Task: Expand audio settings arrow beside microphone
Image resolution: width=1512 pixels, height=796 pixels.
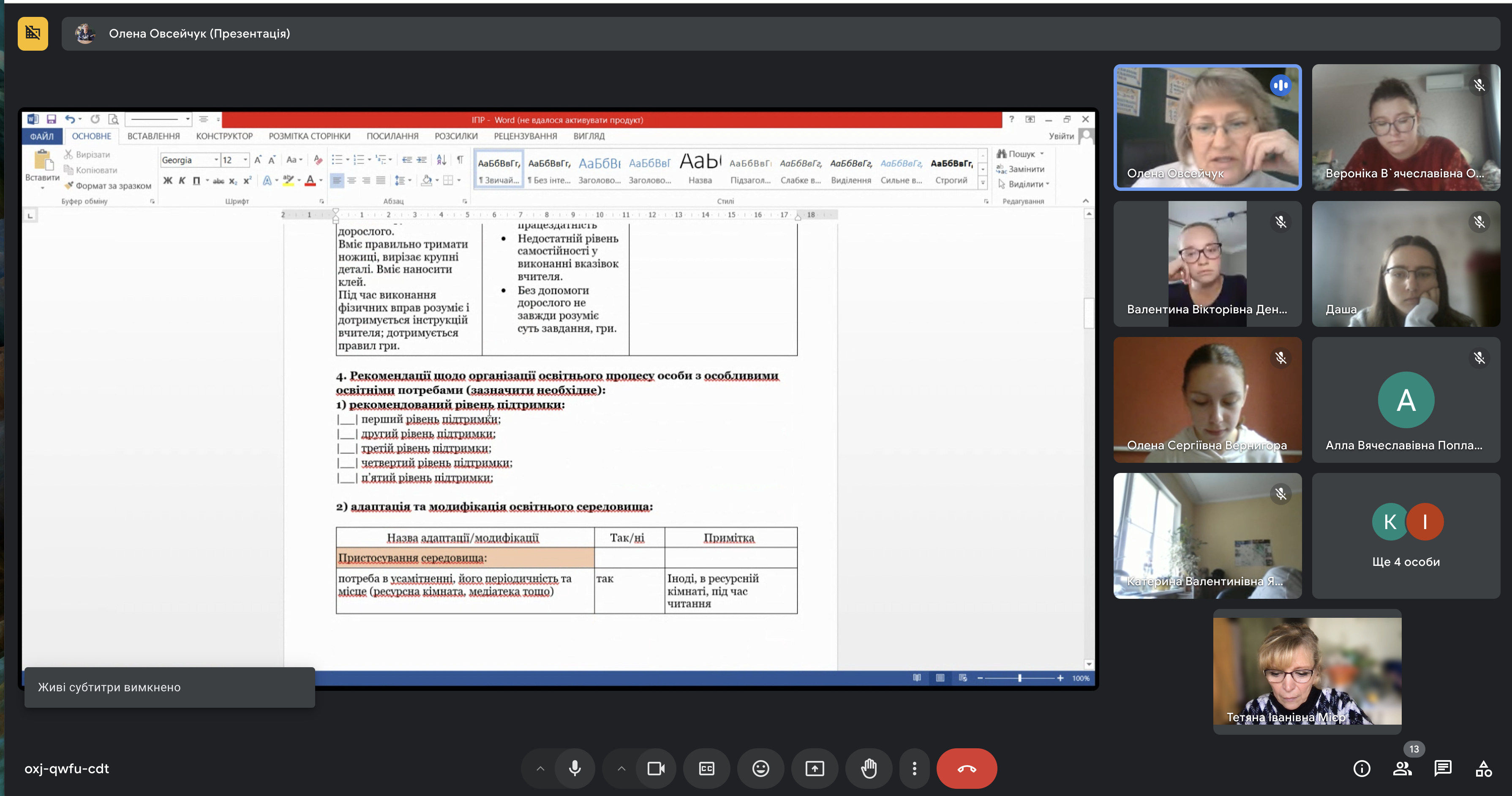Action: pyautogui.click(x=541, y=769)
